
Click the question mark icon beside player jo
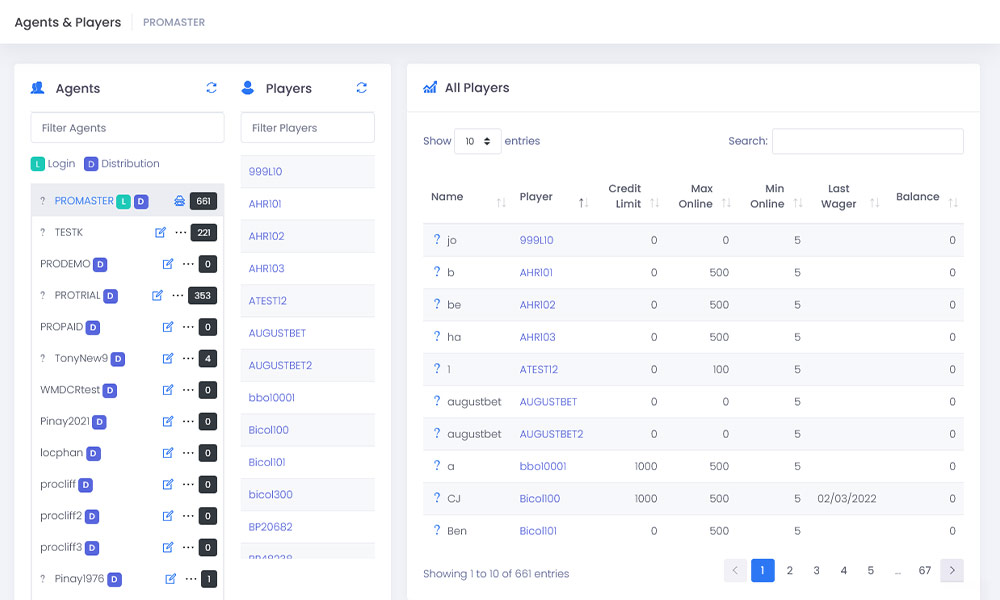[437, 240]
